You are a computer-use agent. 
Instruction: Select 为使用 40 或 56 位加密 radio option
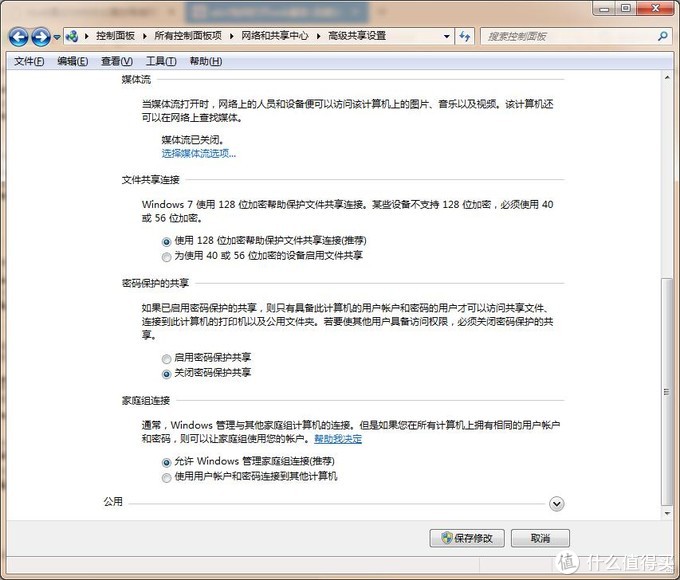[166, 257]
